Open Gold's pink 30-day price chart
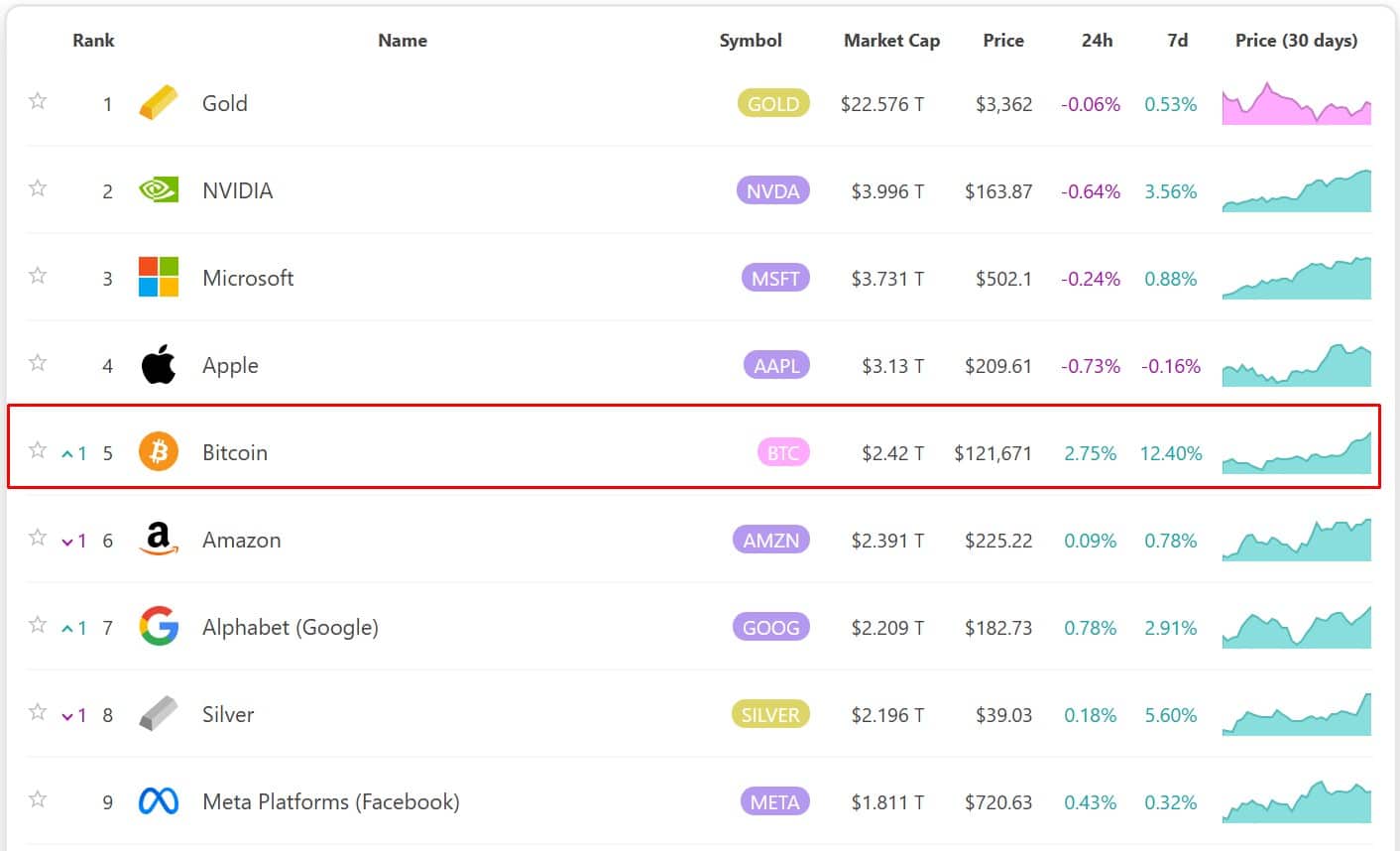This screenshot has height=851, width=1400. point(1297,103)
